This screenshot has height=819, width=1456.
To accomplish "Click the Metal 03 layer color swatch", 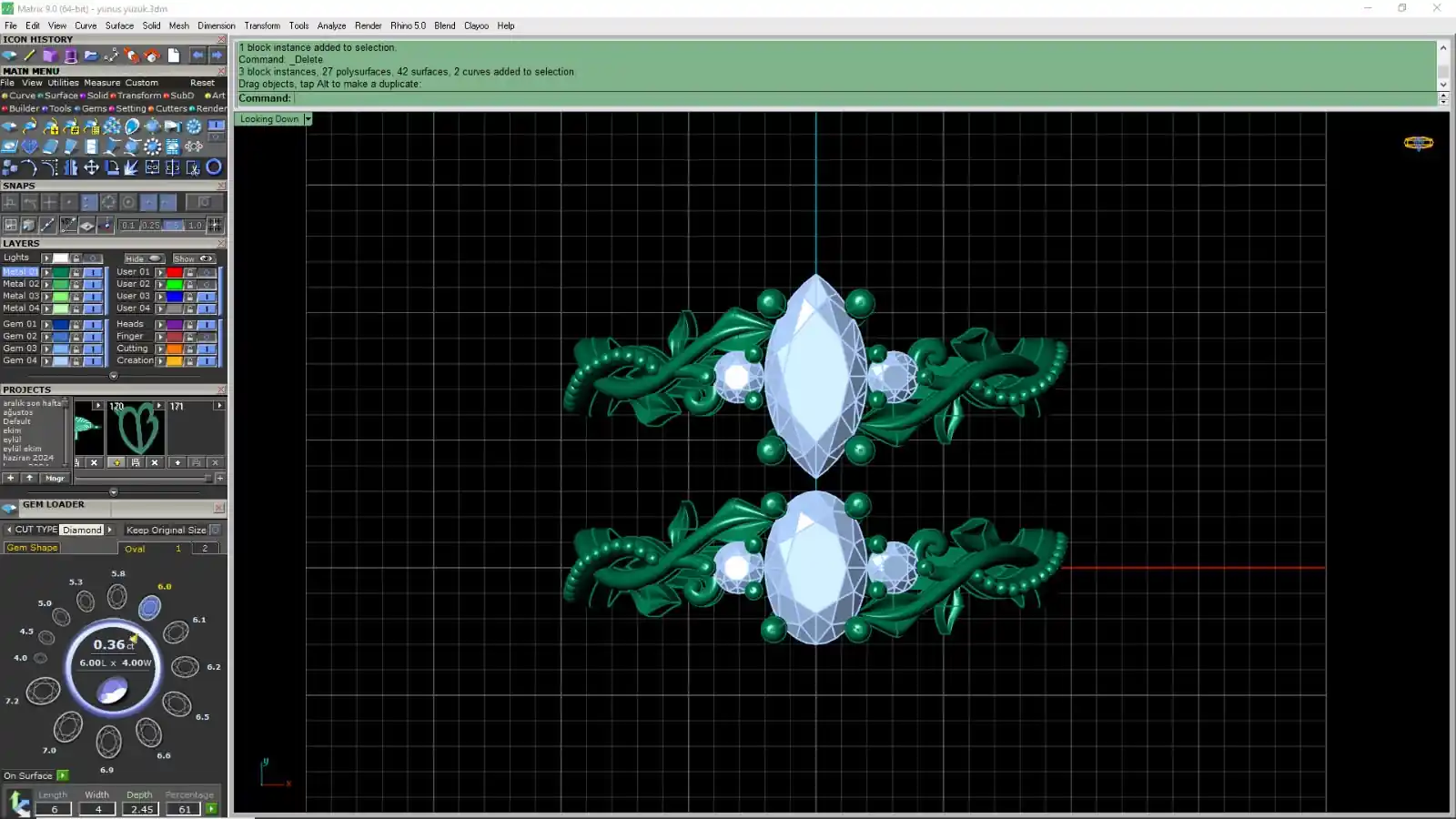I will 61,297.
